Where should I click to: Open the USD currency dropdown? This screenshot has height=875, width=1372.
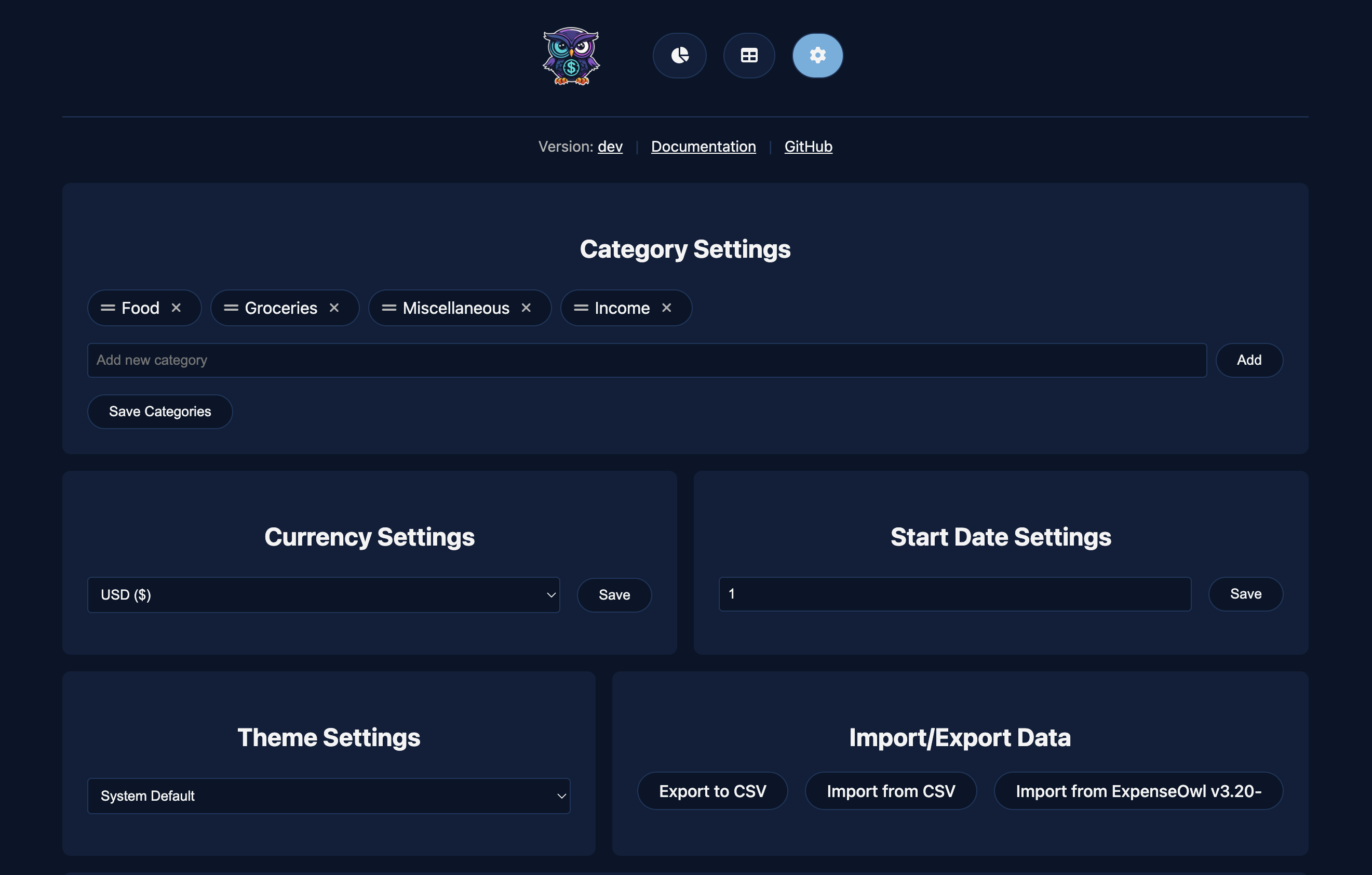(x=323, y=594)
